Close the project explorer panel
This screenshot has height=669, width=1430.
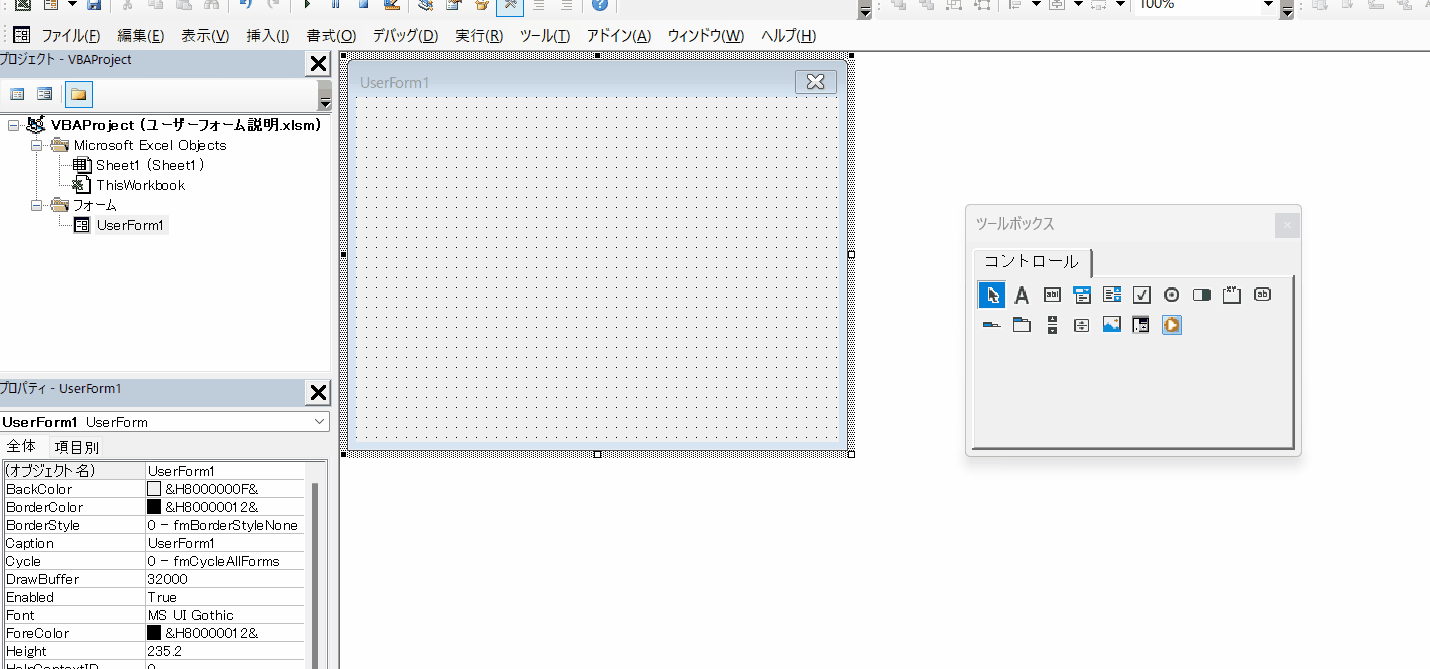coord(318,65)
